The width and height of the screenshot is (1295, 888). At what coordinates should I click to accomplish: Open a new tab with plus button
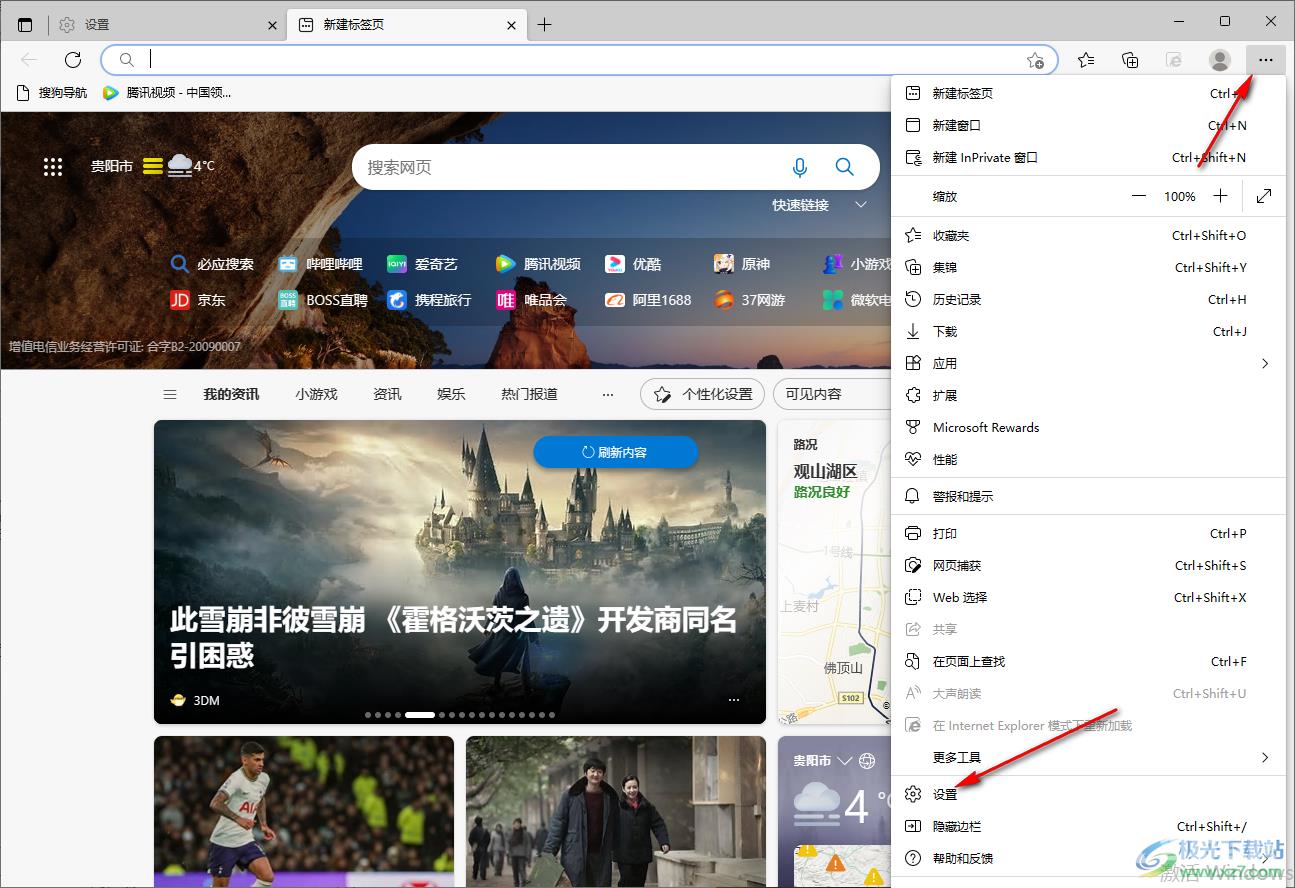pos(544,24)
